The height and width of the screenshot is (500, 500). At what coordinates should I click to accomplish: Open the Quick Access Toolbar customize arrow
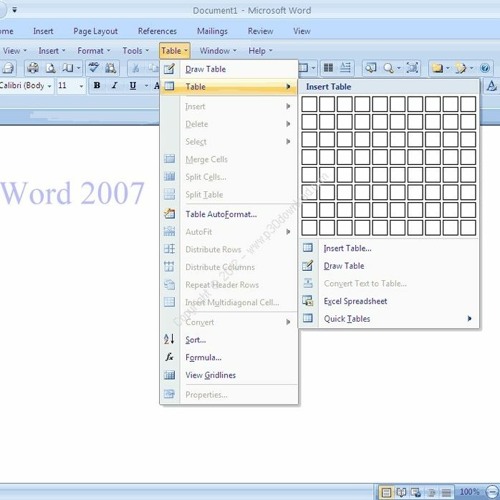click(14, 10)
